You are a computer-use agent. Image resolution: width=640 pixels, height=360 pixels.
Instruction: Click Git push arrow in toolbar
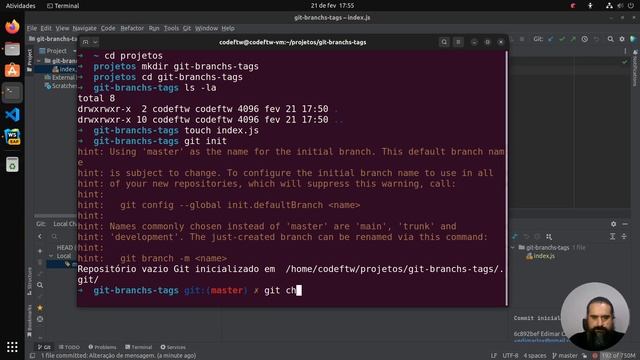pos(573,39)
